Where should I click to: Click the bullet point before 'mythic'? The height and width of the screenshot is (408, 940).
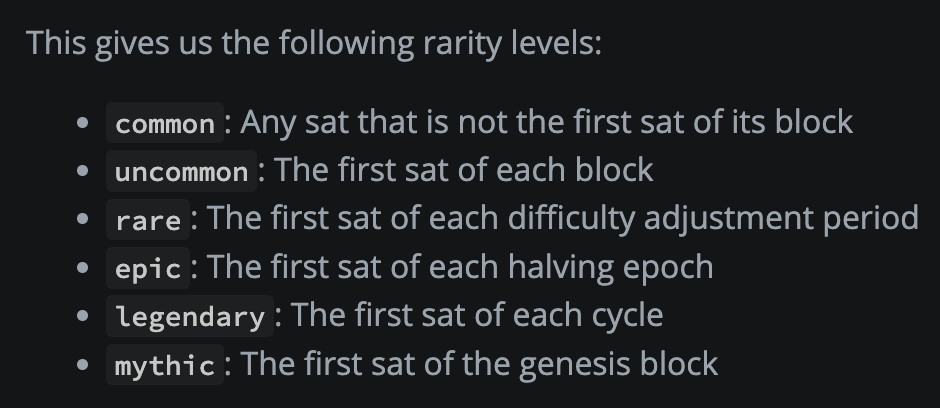83,364
